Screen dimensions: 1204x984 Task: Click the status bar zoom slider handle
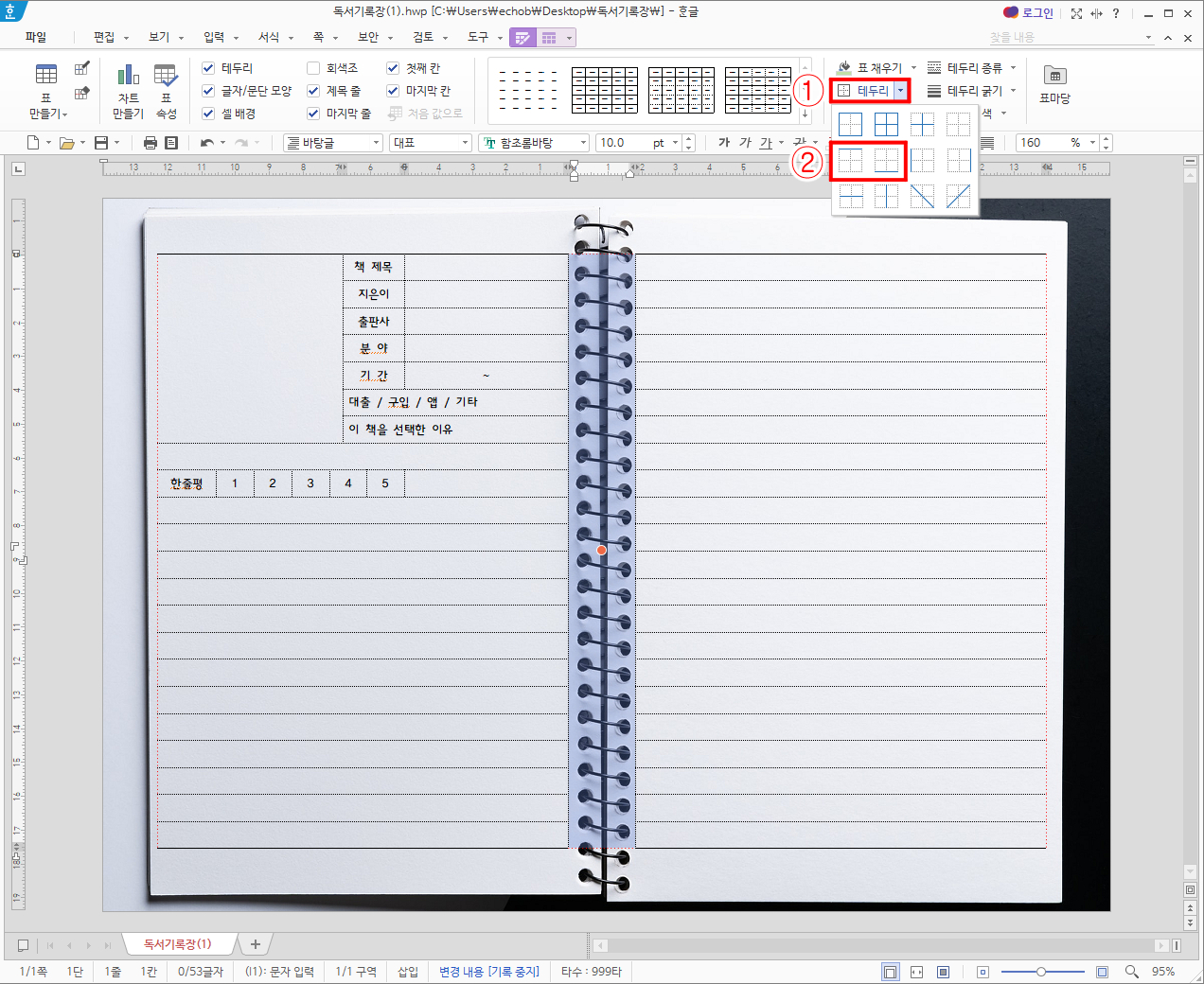pos(1040,972)
